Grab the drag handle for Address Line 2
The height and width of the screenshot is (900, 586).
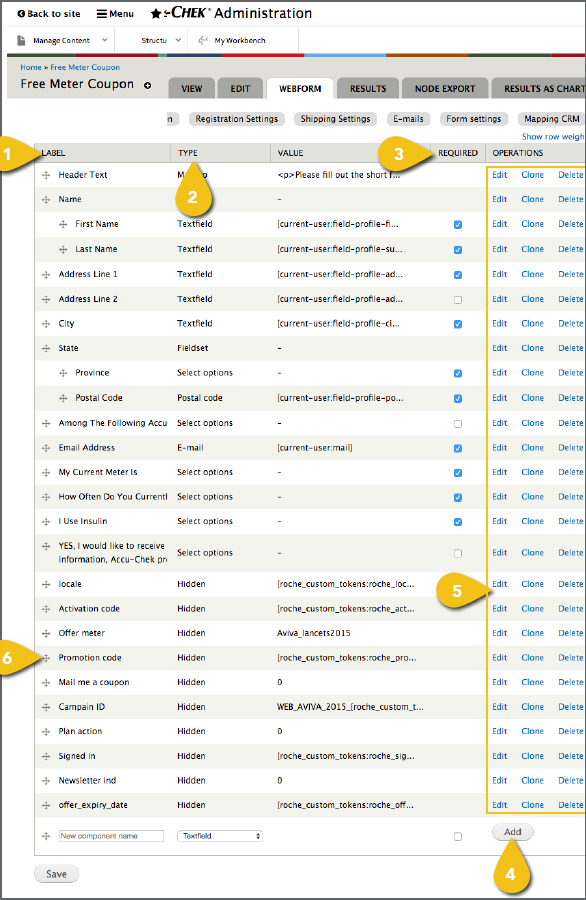click(x=46, y=300)
